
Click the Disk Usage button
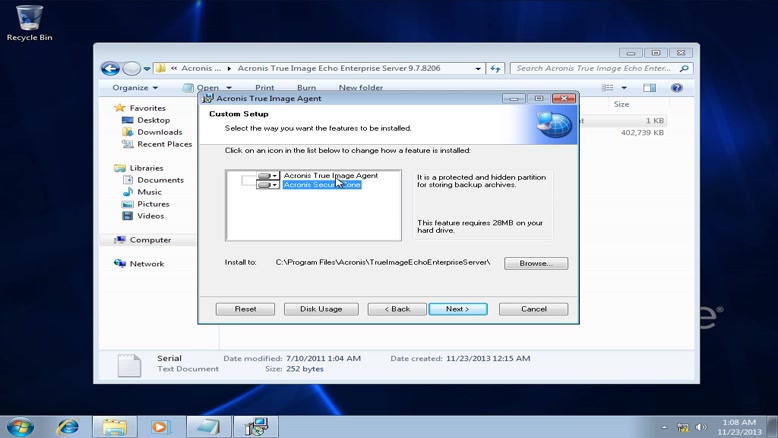[321, 309]
